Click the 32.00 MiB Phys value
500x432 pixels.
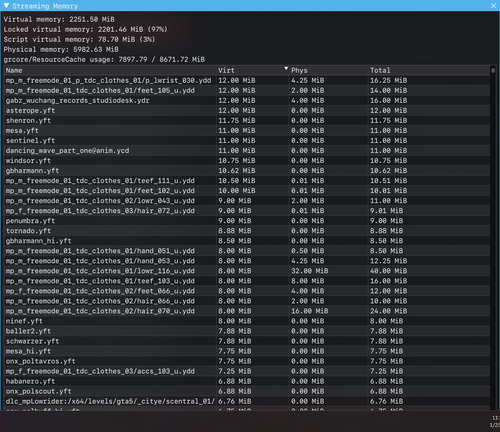[309, 271]
